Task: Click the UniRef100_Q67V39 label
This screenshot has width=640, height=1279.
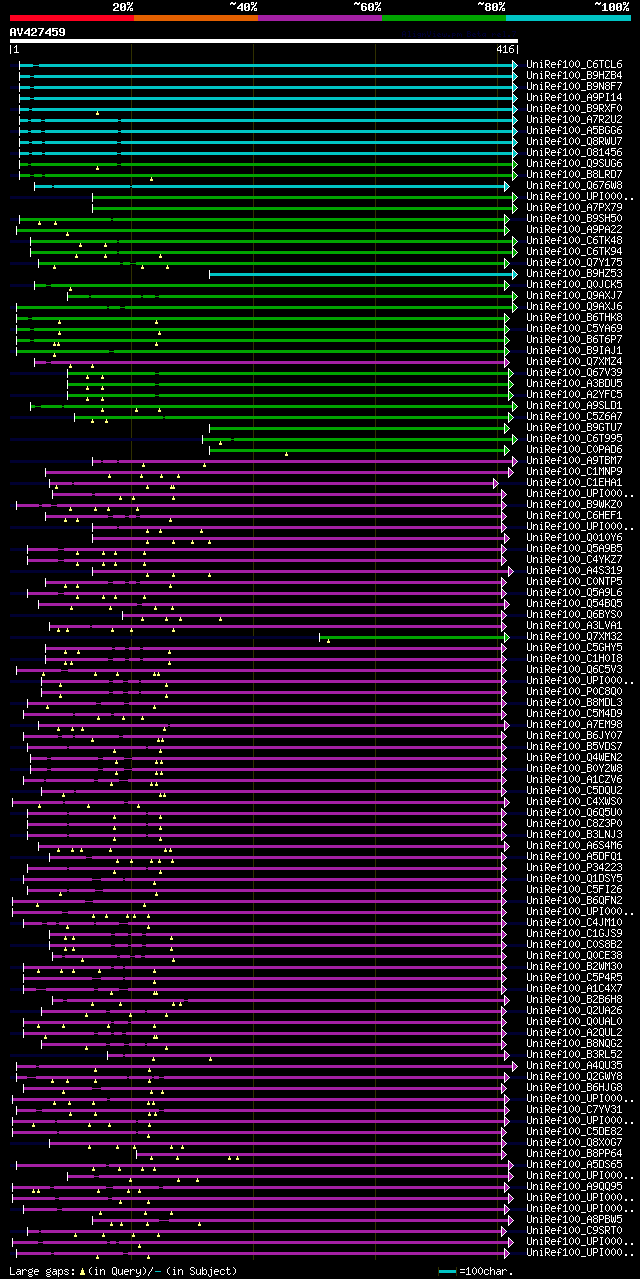Action: pyautogui.click(x=573, y=372)
